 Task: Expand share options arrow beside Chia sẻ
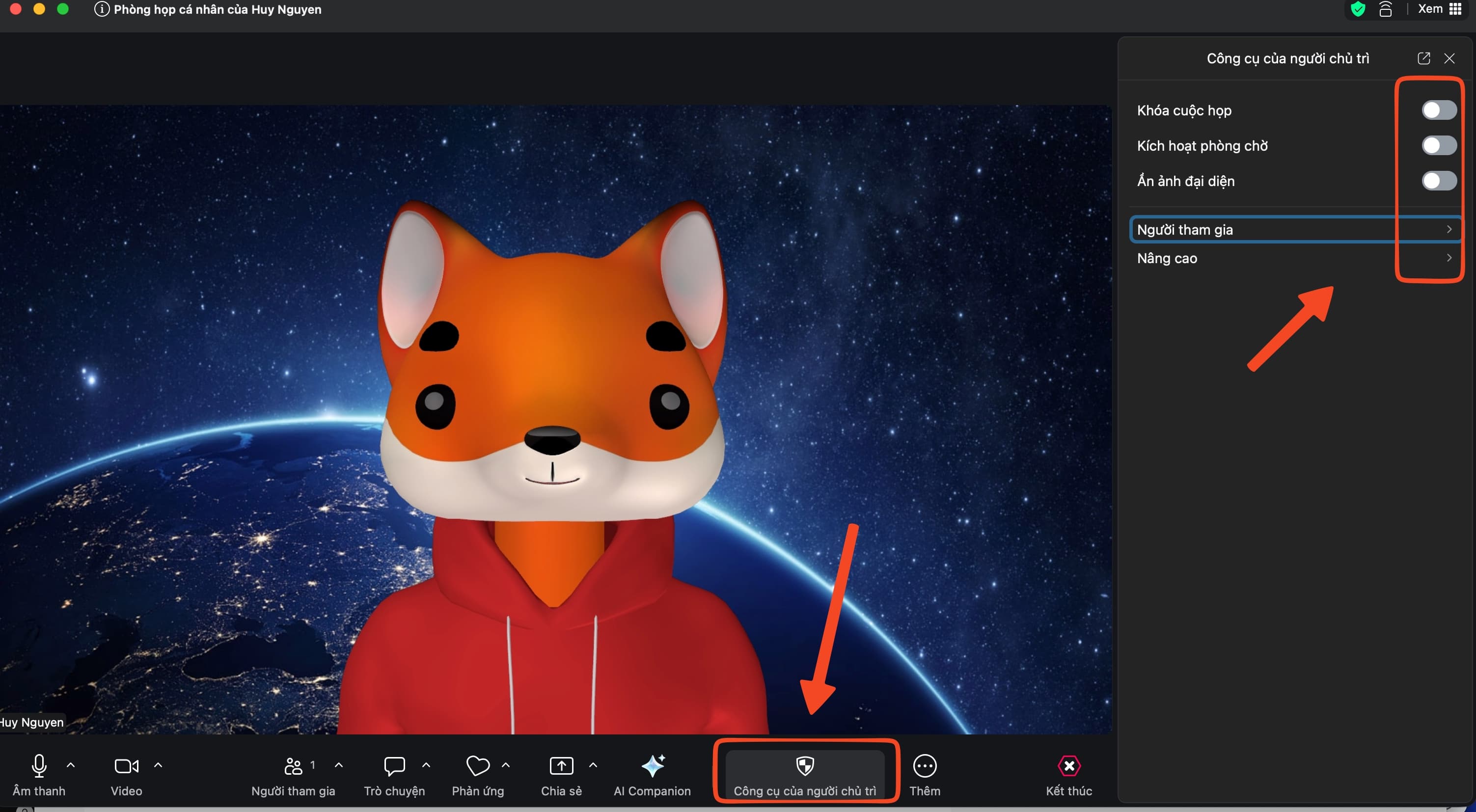593,764
